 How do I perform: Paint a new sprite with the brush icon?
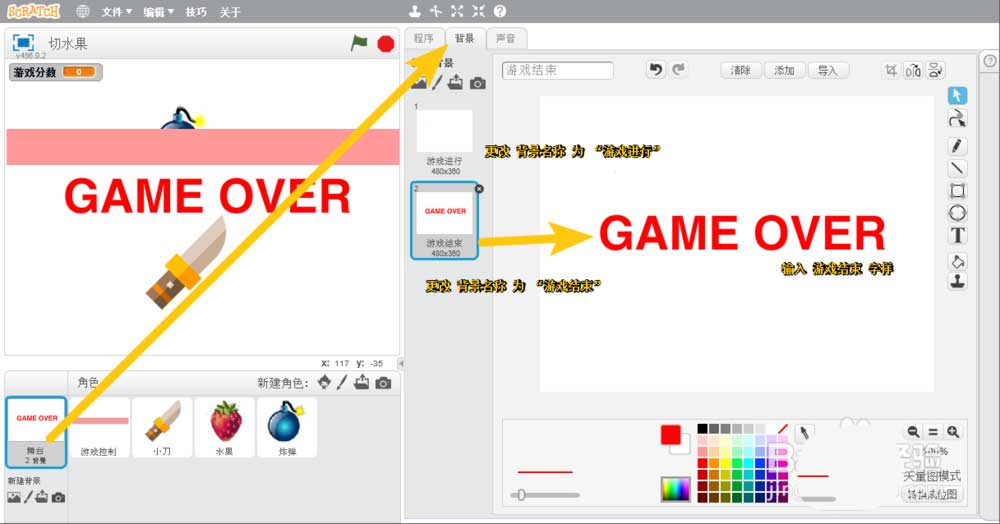342,382
